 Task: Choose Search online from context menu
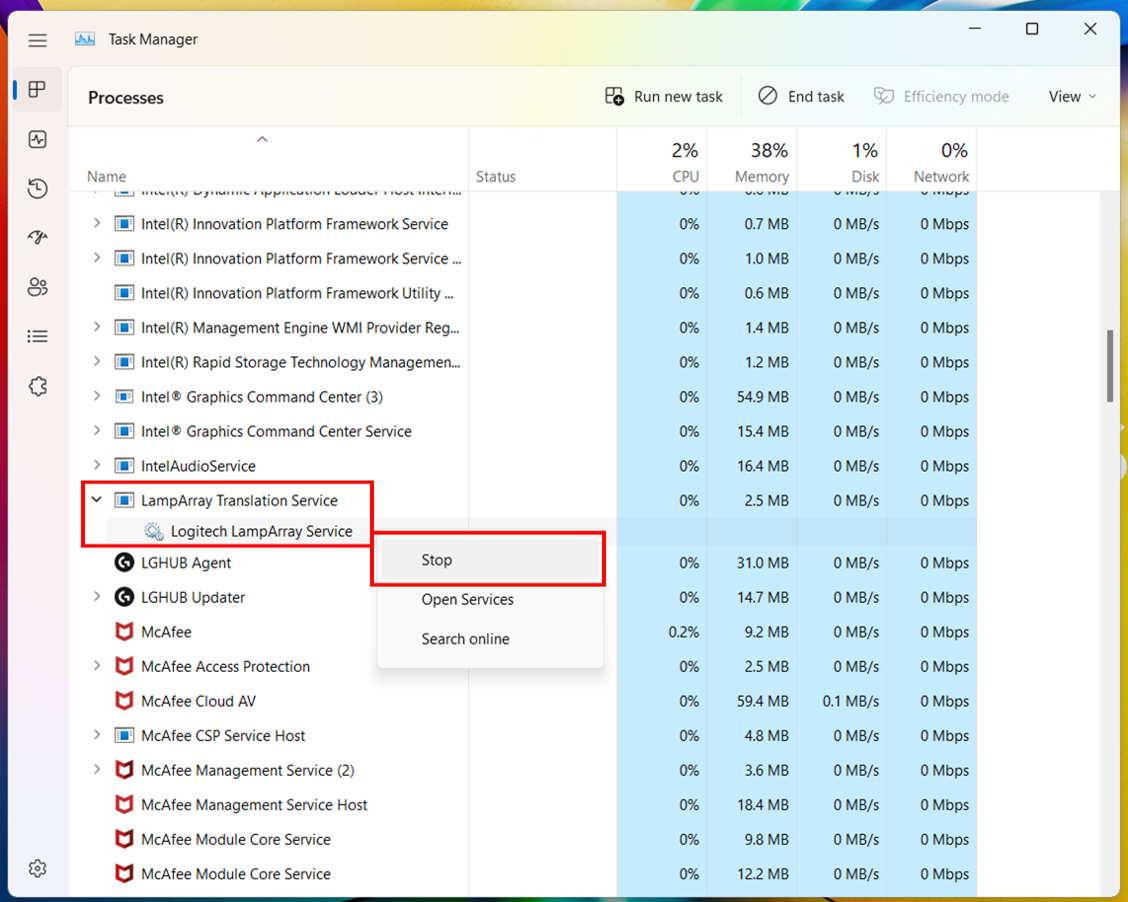(x=491, y=639)
